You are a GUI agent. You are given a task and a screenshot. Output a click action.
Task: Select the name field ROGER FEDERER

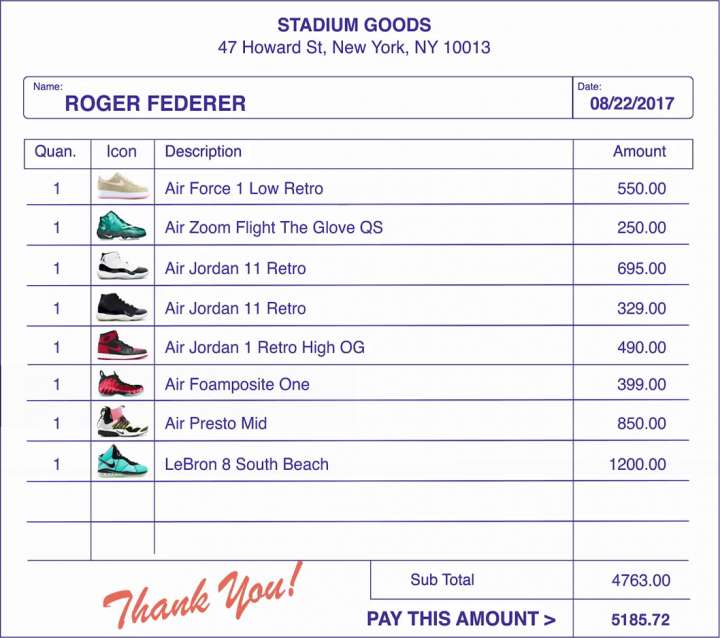pos(155,104)
